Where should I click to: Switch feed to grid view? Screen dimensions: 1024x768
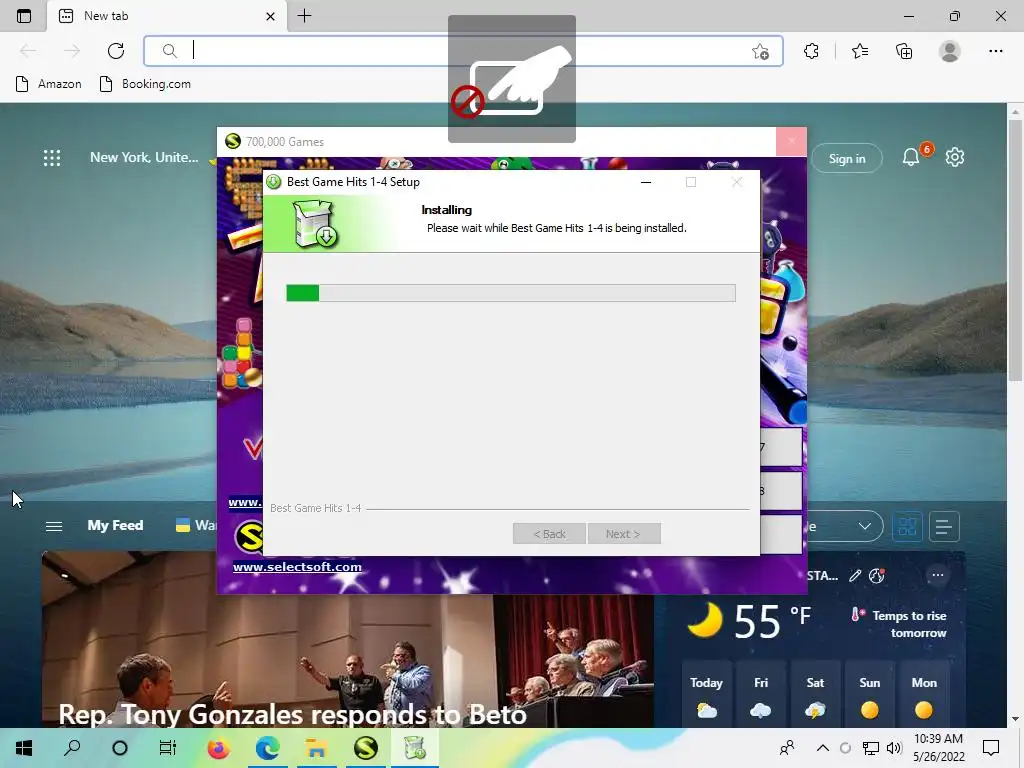click(x=907, y=526)
